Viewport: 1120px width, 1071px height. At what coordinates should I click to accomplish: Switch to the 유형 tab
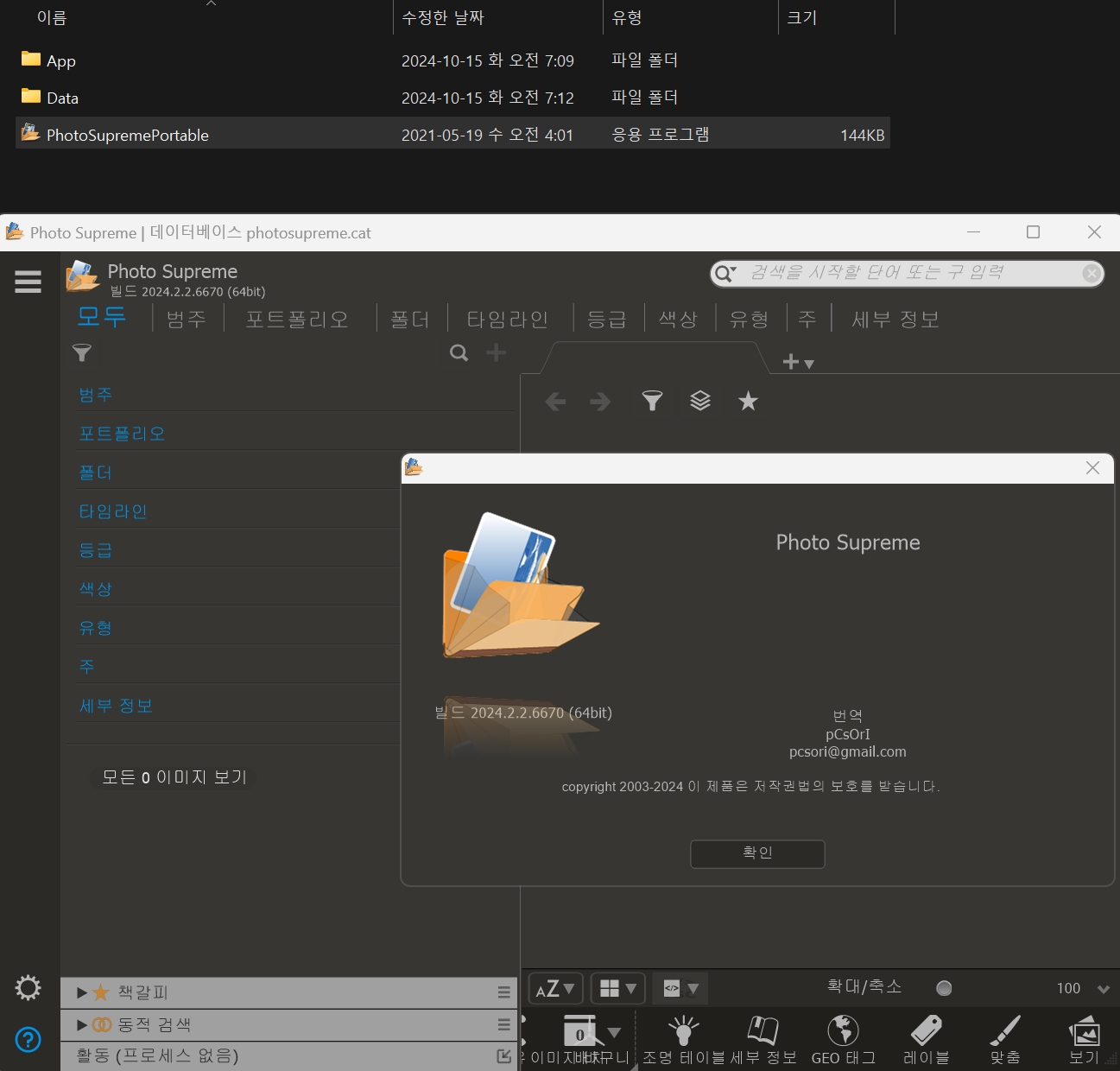[x=749, y=319]
